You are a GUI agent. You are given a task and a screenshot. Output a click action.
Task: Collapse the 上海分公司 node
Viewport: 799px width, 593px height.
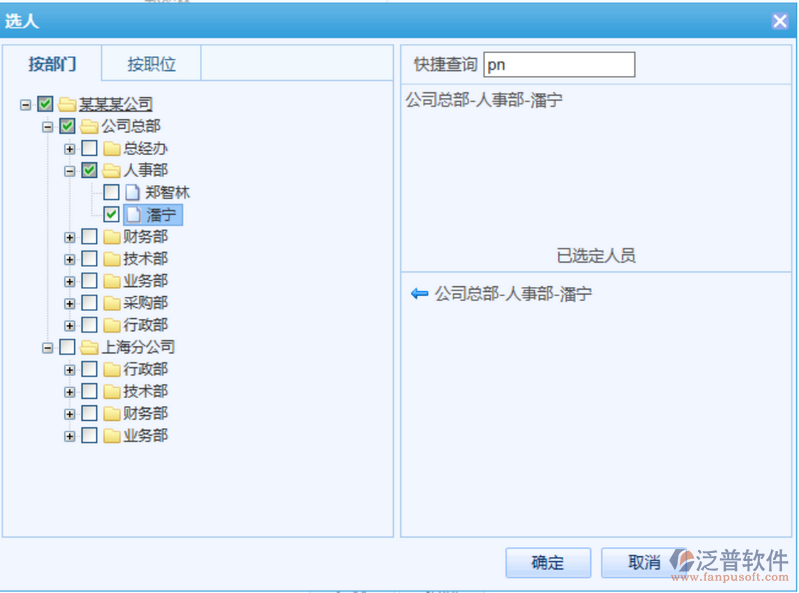click(47, 348)
